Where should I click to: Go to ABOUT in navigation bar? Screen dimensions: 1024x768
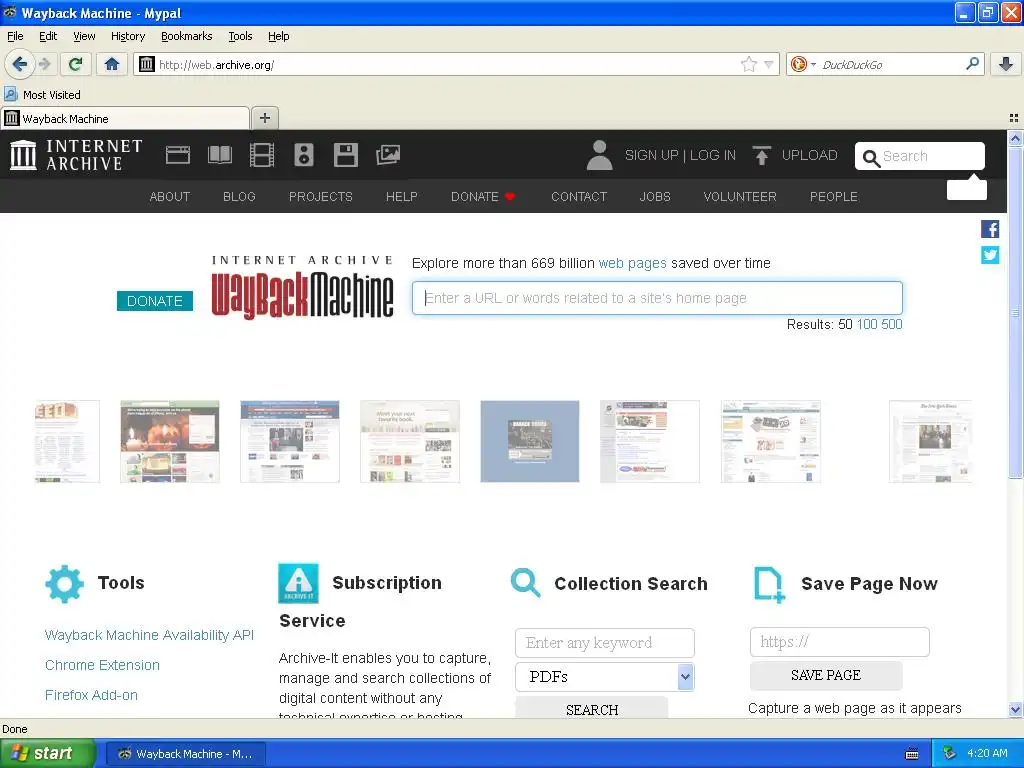coord(170,197)
